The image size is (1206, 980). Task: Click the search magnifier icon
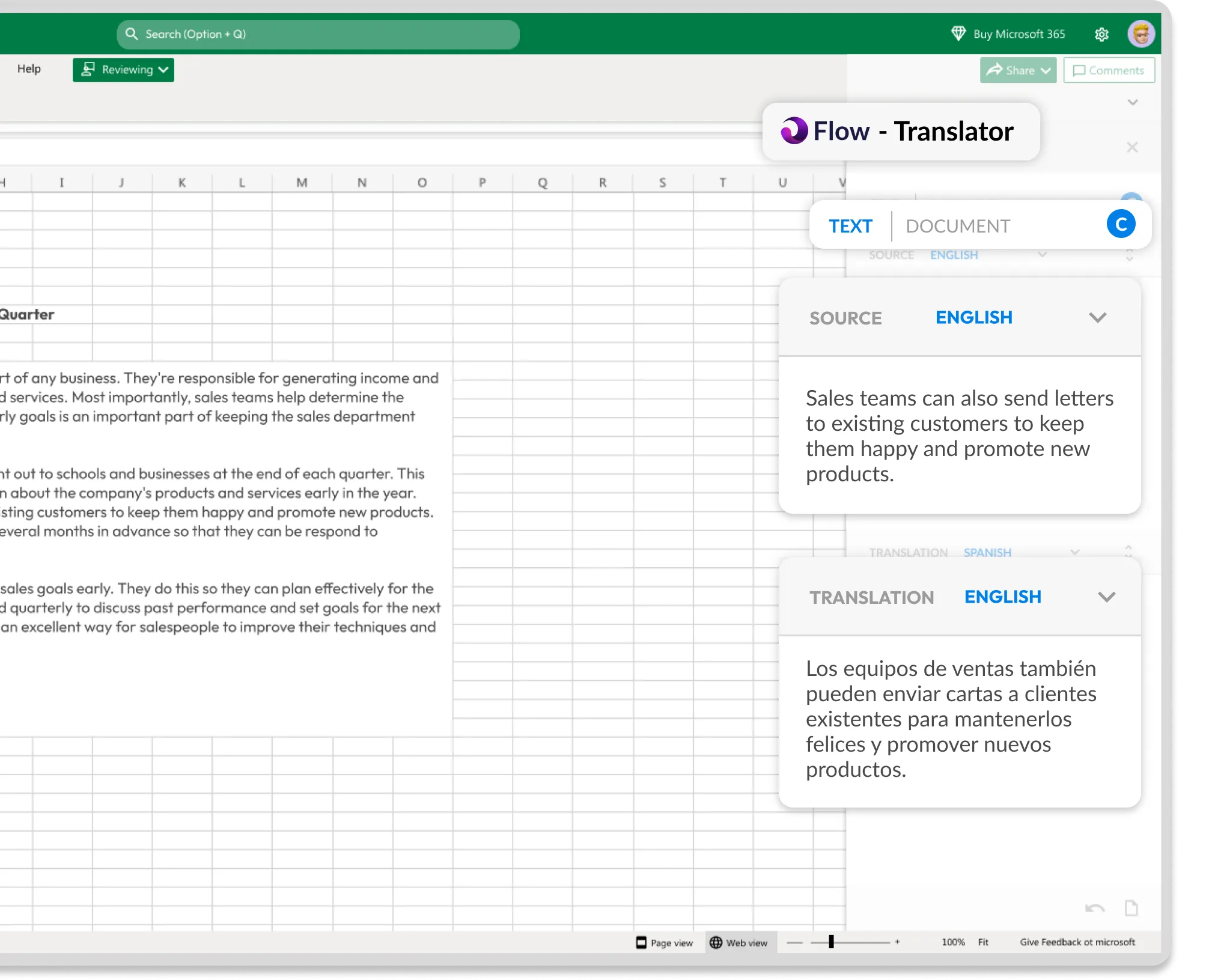click(132, 34)
